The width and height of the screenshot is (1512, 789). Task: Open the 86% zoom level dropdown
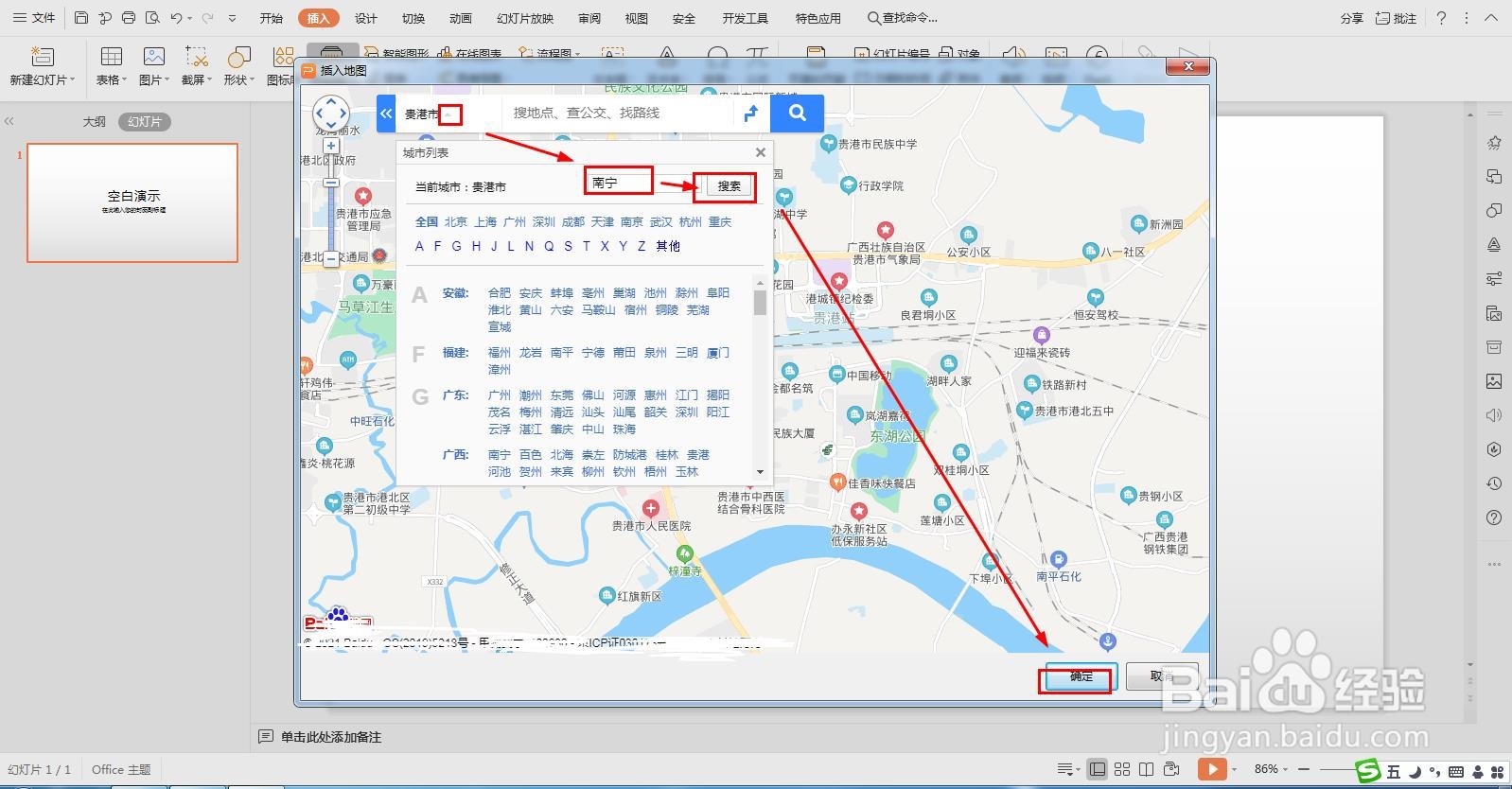coord(1271,769)
